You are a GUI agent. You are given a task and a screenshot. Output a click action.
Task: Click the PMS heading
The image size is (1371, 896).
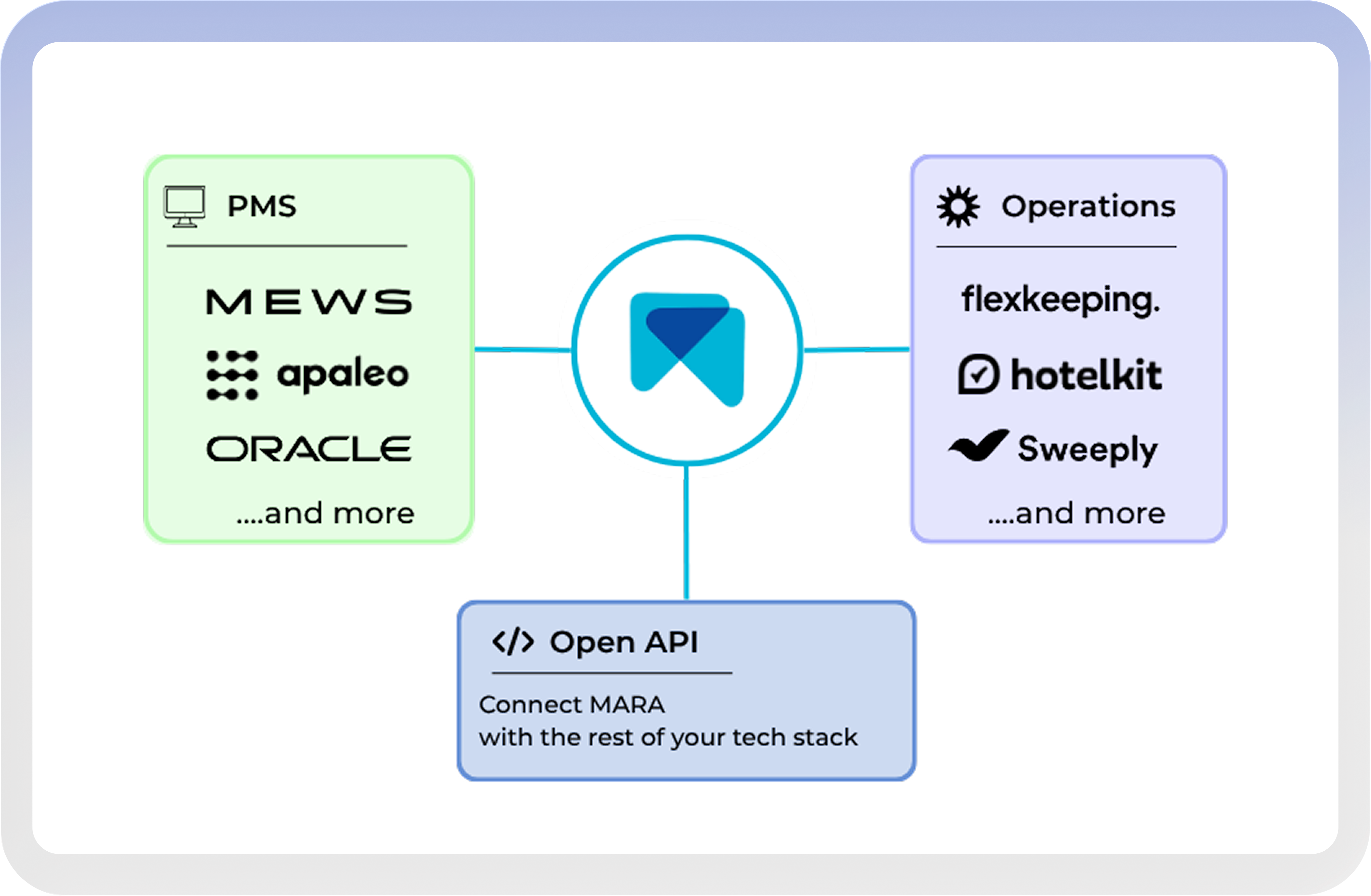tap(262, 206)
